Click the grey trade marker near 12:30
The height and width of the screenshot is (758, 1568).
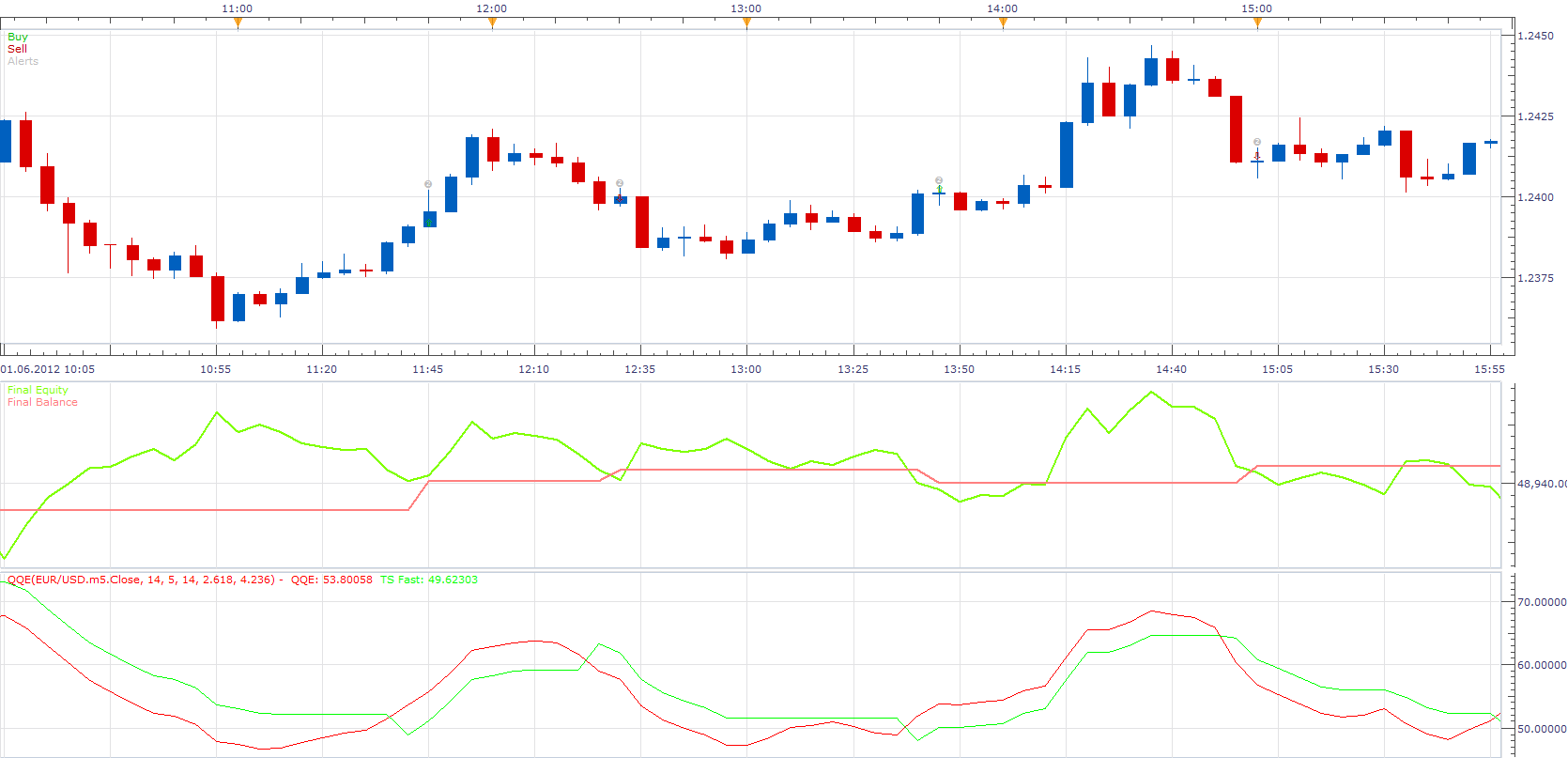[620, 183]
